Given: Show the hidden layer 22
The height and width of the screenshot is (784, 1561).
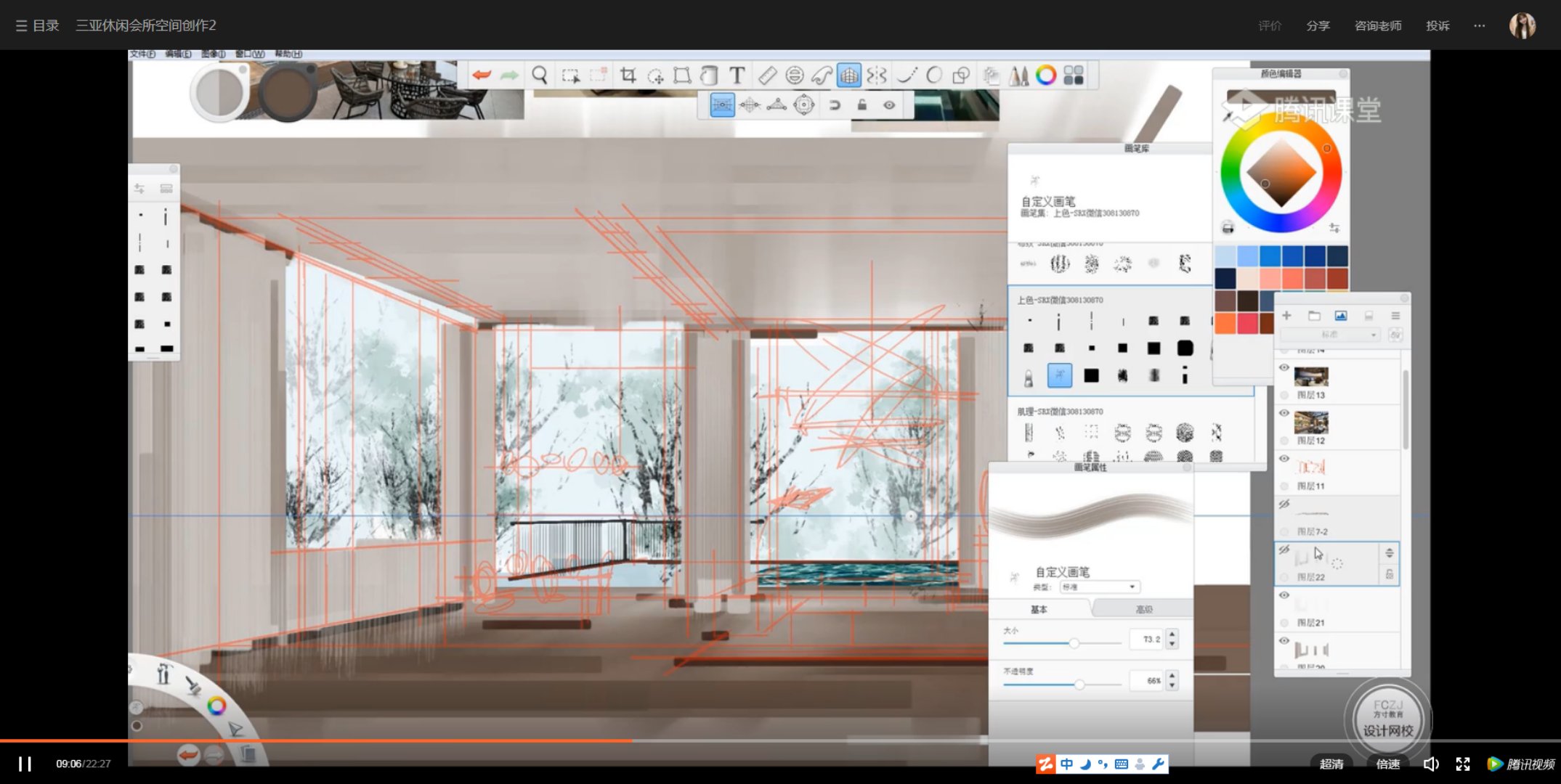Looking at the screenshot, I should pos(1284,550).
